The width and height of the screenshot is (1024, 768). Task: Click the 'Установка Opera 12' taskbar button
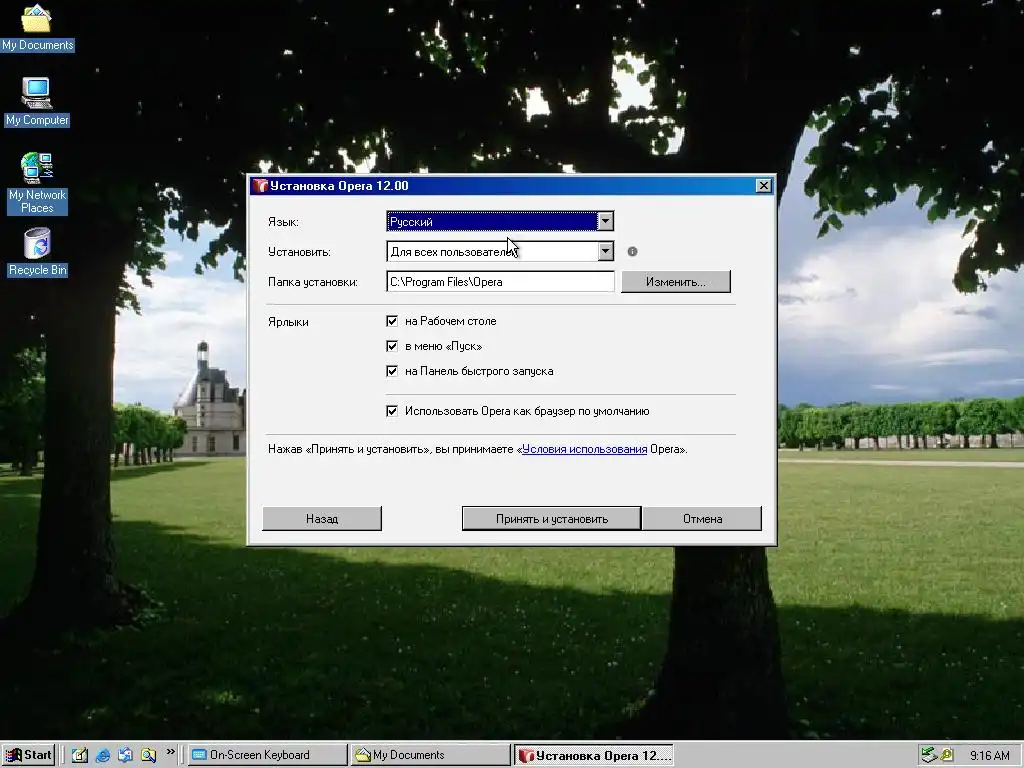(594, 755)
